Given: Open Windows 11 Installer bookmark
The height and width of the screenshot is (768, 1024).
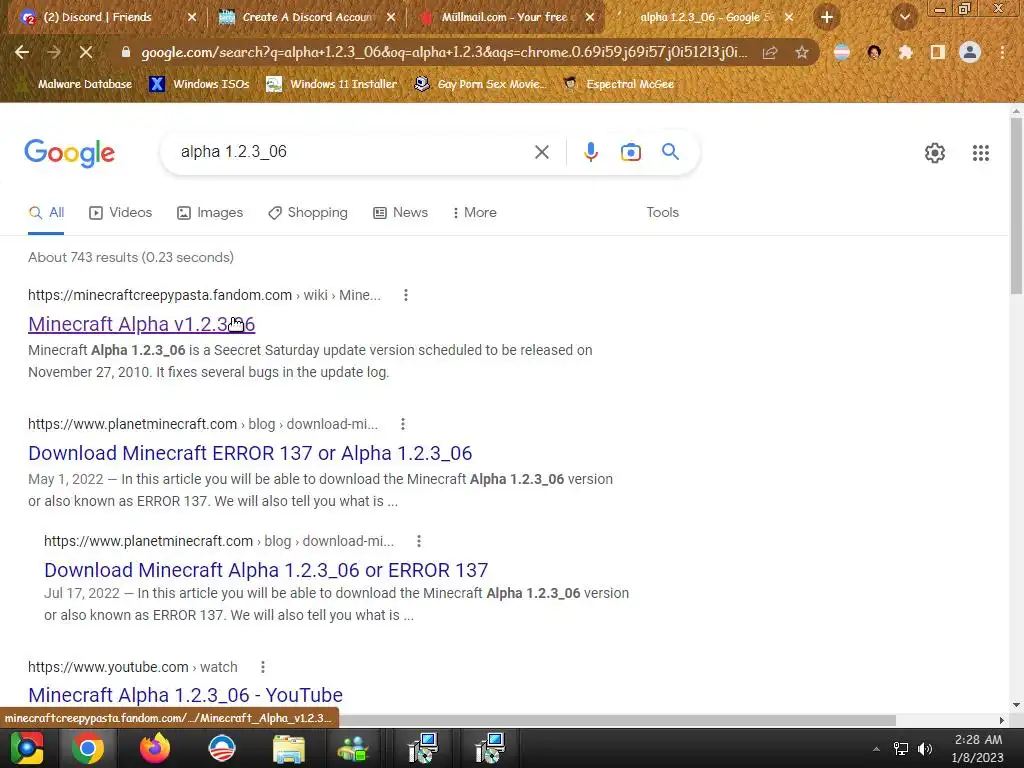Looking at the screenshot, I should click(332, 84).
